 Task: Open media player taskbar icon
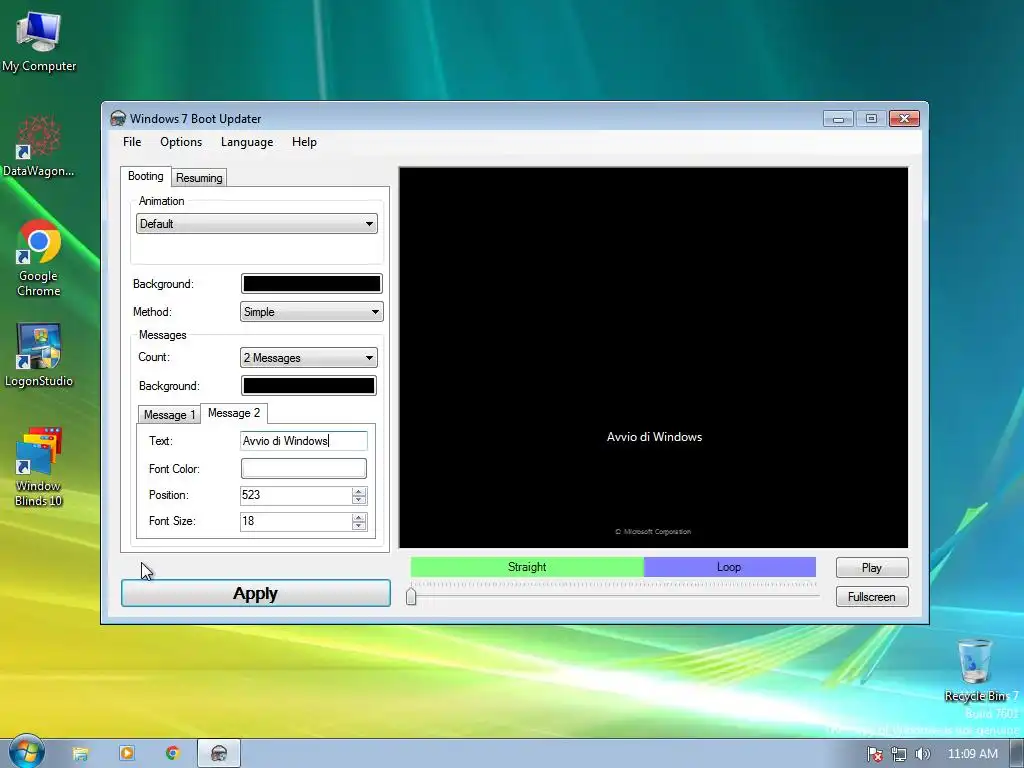click(x=127, y=753)
